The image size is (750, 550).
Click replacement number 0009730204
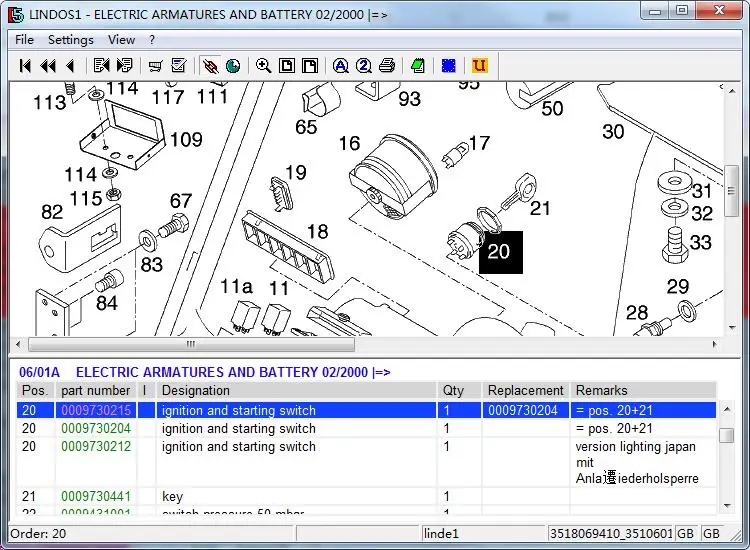(x=522, y=411)
